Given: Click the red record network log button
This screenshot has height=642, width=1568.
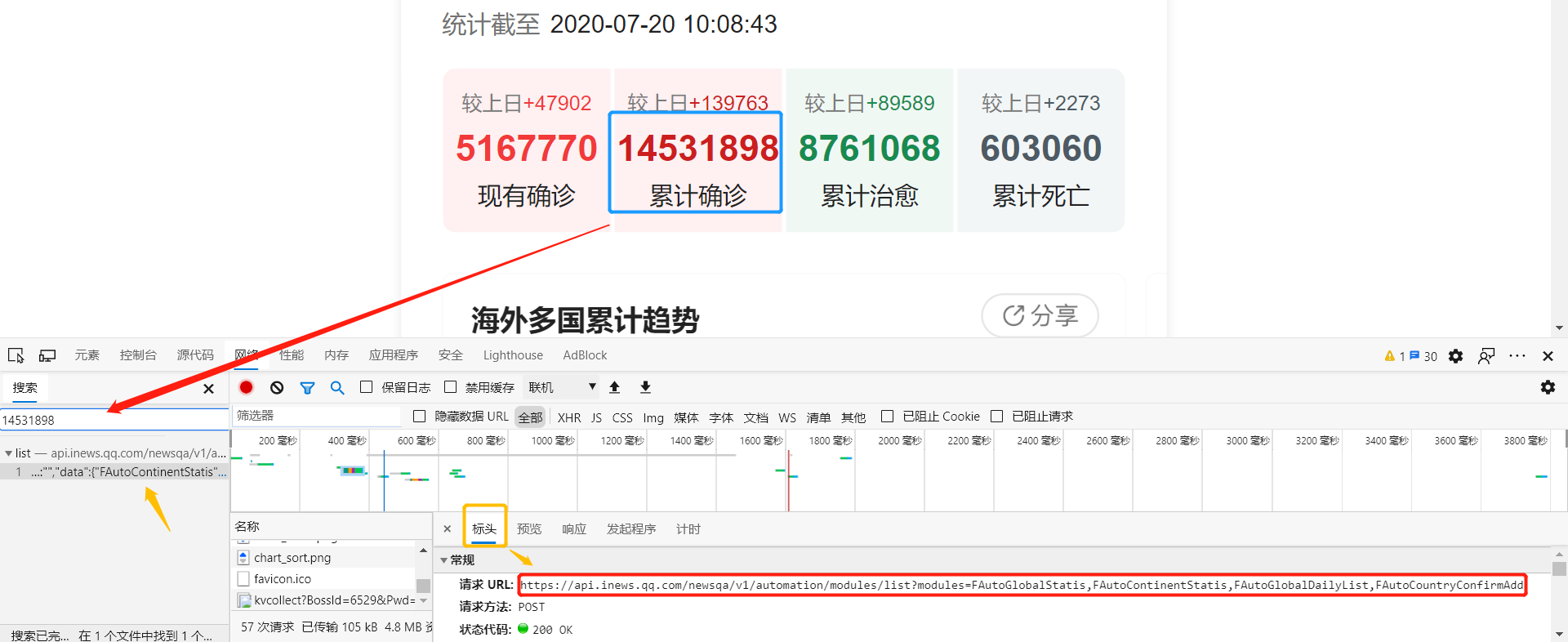Looking at the screenshot, I should (247, 387).
